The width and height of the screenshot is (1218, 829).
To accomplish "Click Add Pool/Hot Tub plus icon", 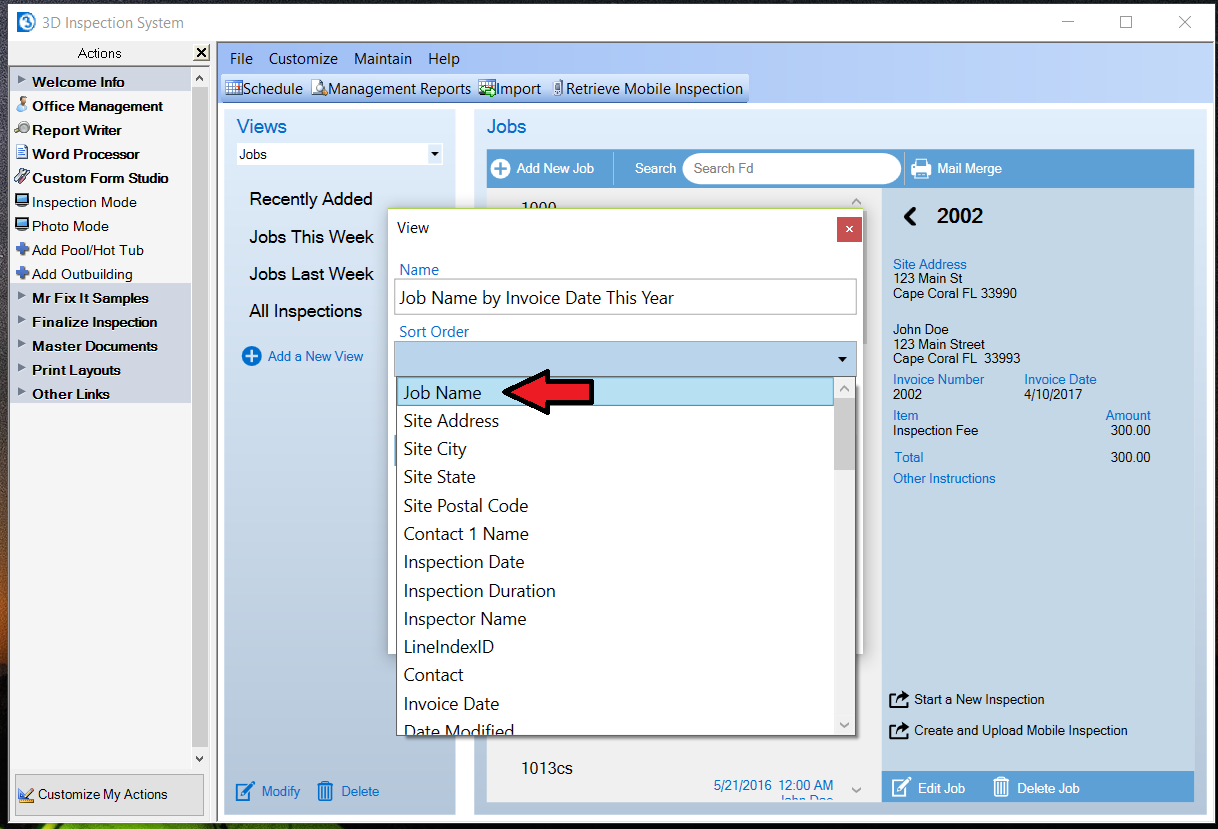I will [x=22, y=250].
